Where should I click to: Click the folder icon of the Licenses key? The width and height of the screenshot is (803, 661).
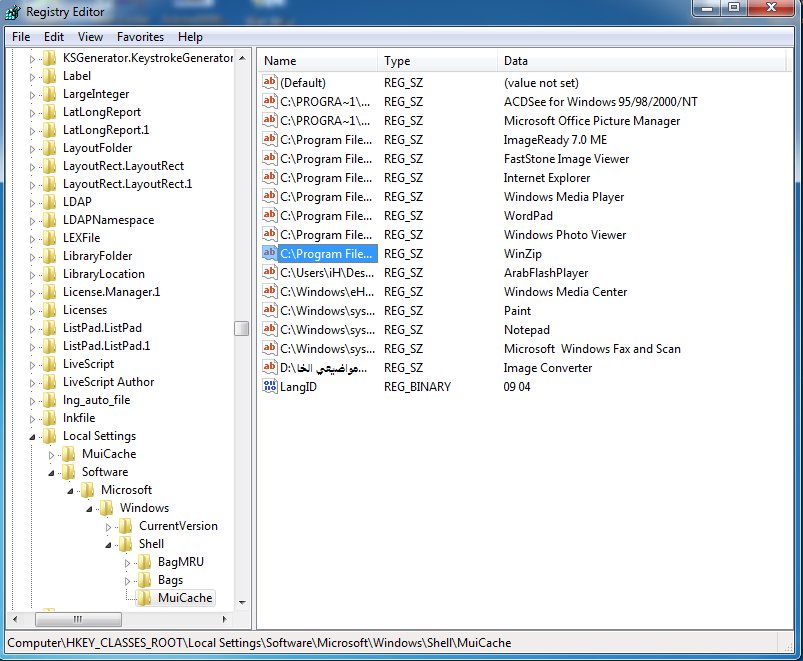click(50, 310)
